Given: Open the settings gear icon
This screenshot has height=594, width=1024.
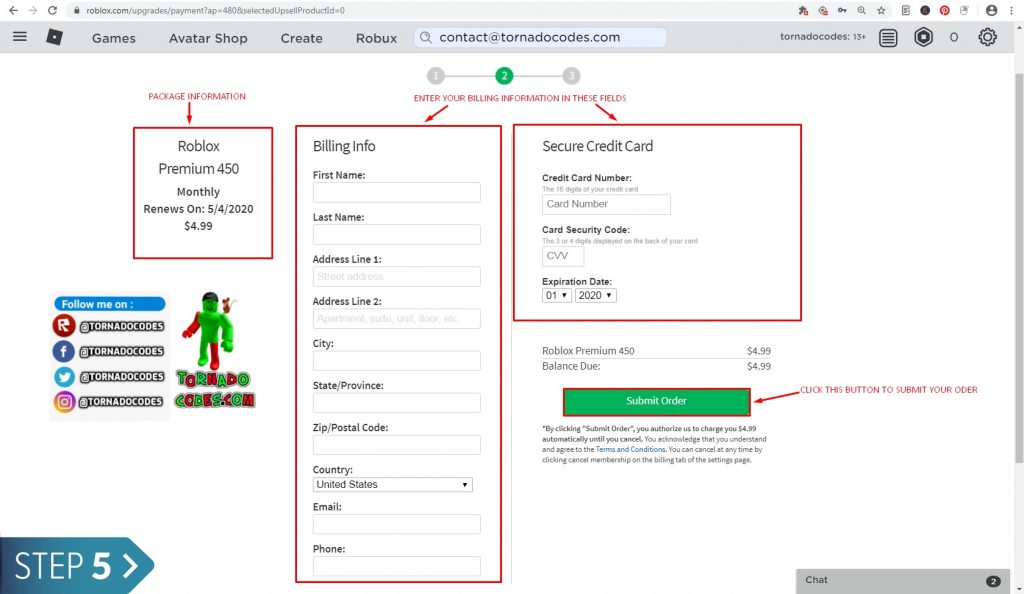Looking at the screenshot, I should pos(987,38).
